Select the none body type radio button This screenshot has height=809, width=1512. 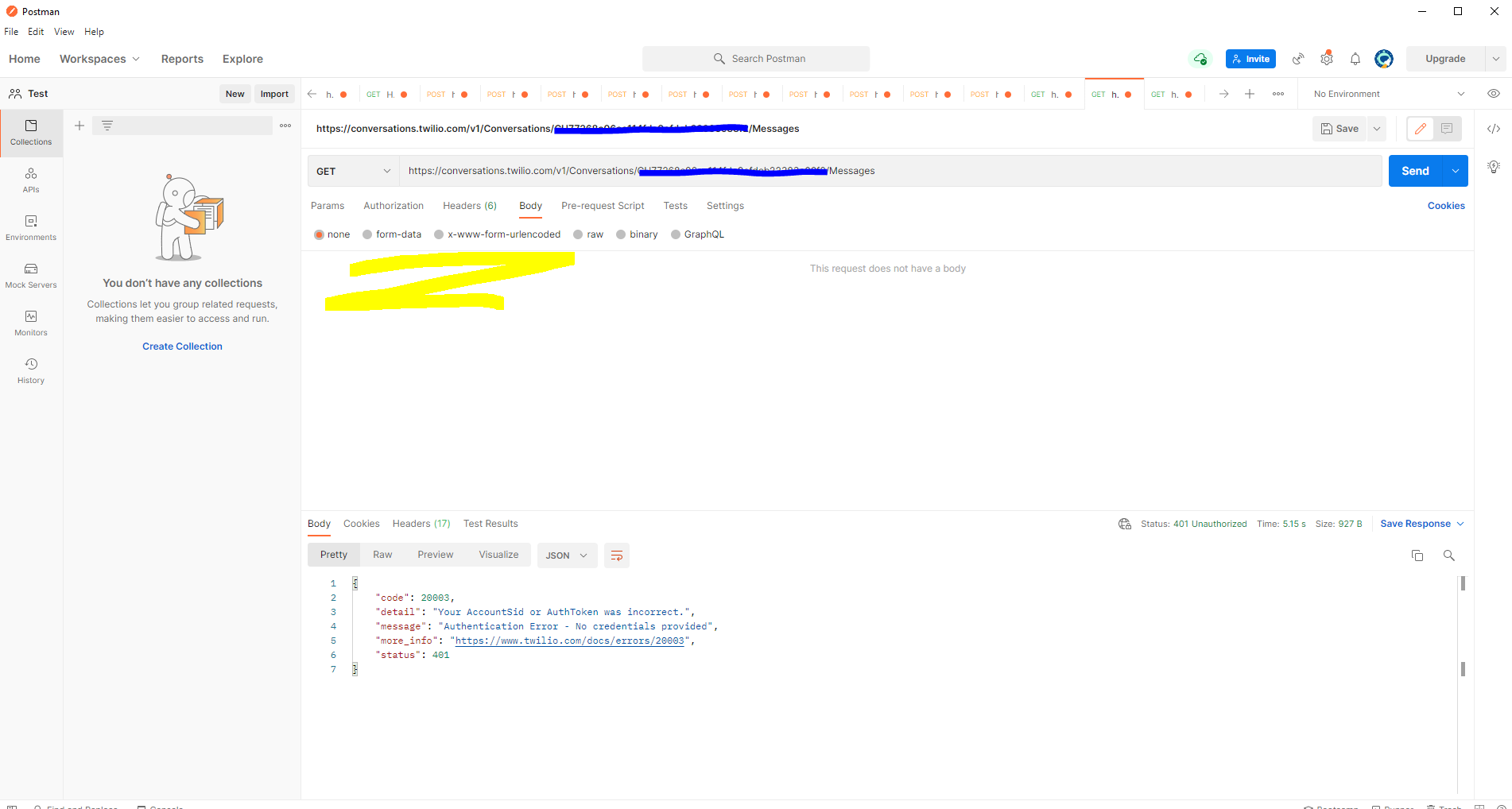click(320, 234)
